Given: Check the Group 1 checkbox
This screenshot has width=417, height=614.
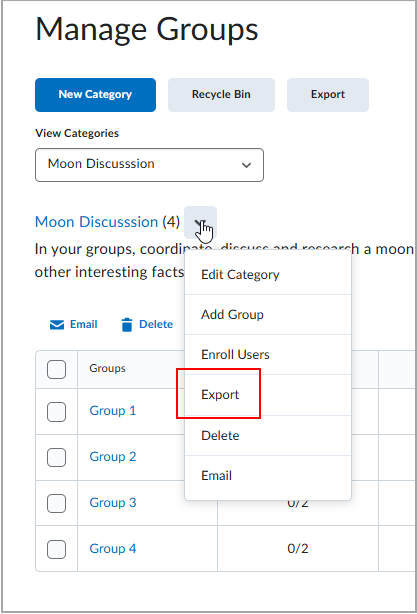Looking at the screenshot, I should 56,412.
